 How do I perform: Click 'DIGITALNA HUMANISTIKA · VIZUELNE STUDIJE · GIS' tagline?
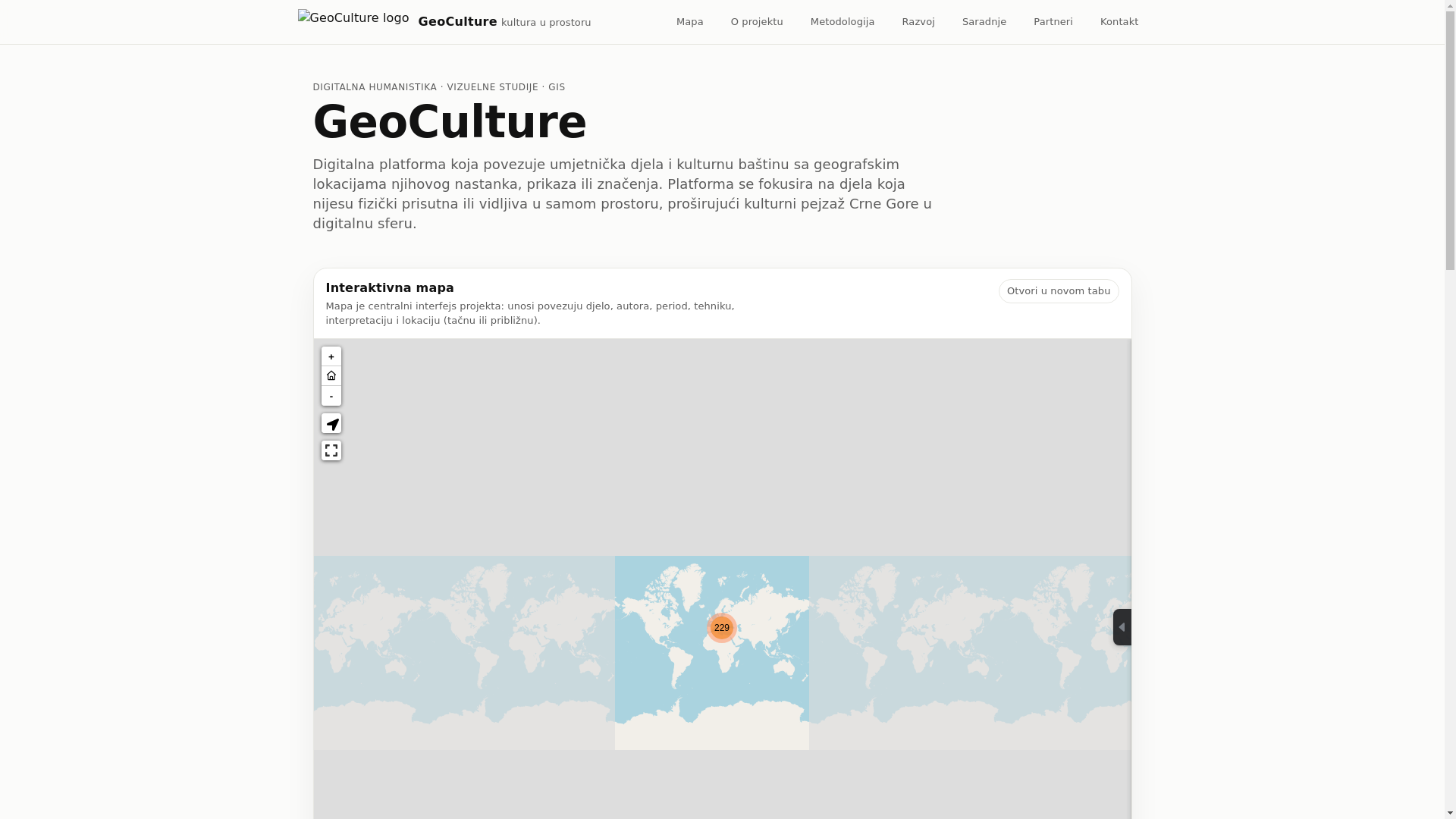coord(439,87)
